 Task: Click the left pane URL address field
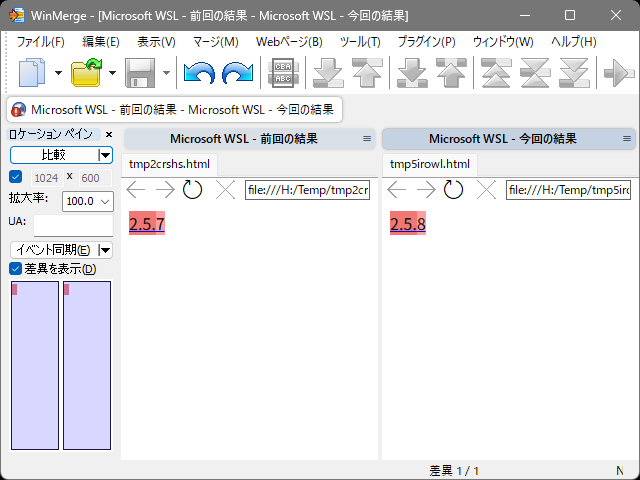(307, 190)
